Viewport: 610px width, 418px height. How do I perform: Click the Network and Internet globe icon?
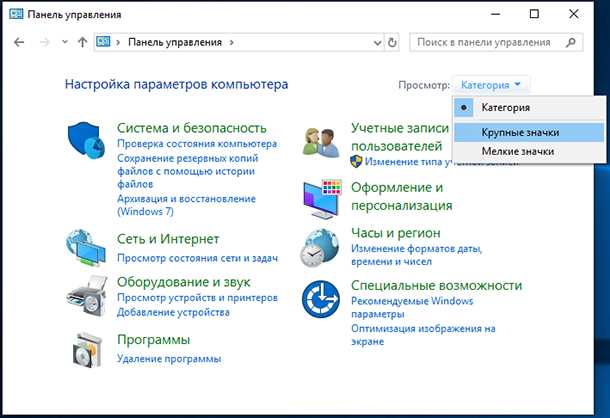pos(86,248)
